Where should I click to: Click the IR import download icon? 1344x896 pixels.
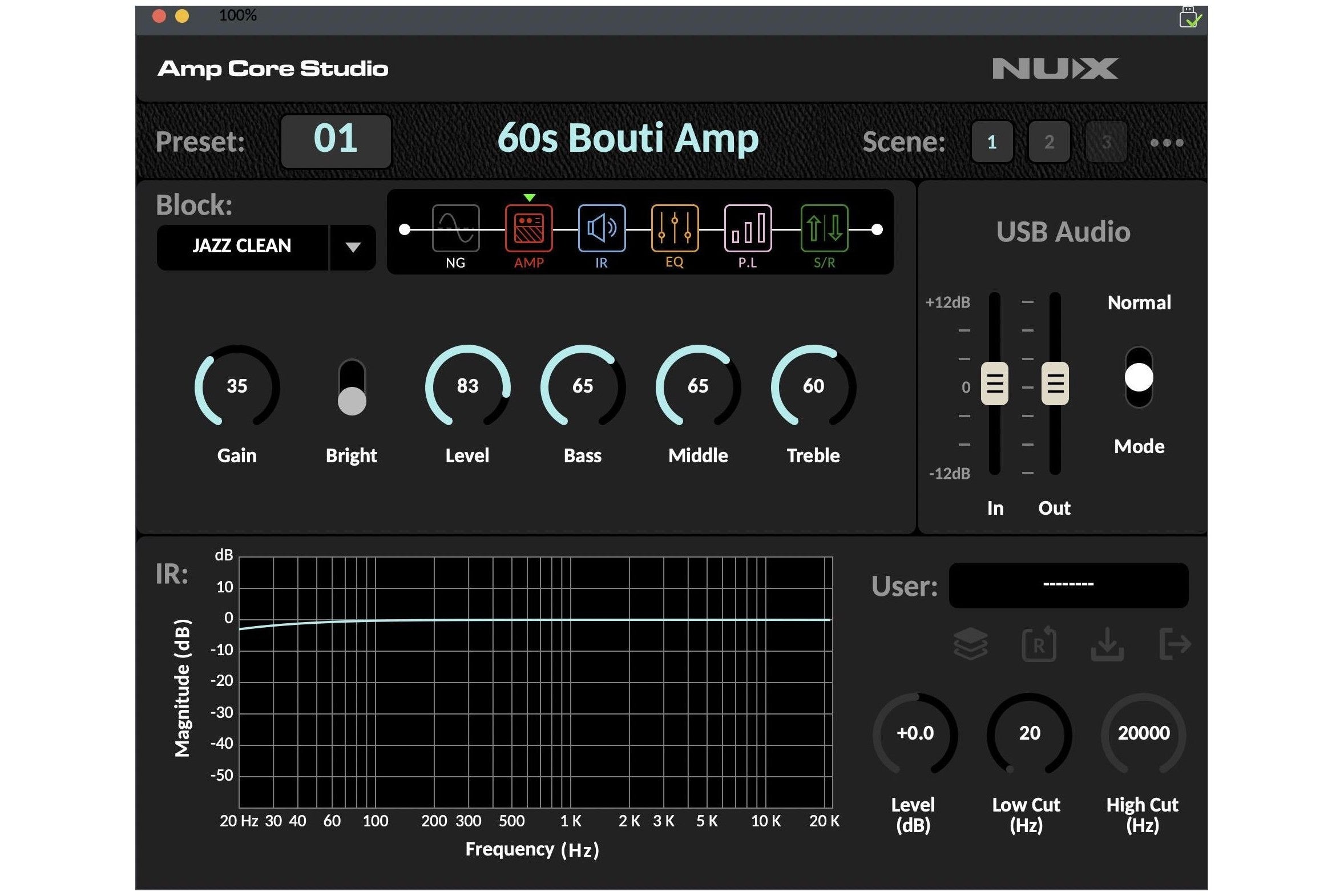pyautogui.click(x=1107, y=644)
